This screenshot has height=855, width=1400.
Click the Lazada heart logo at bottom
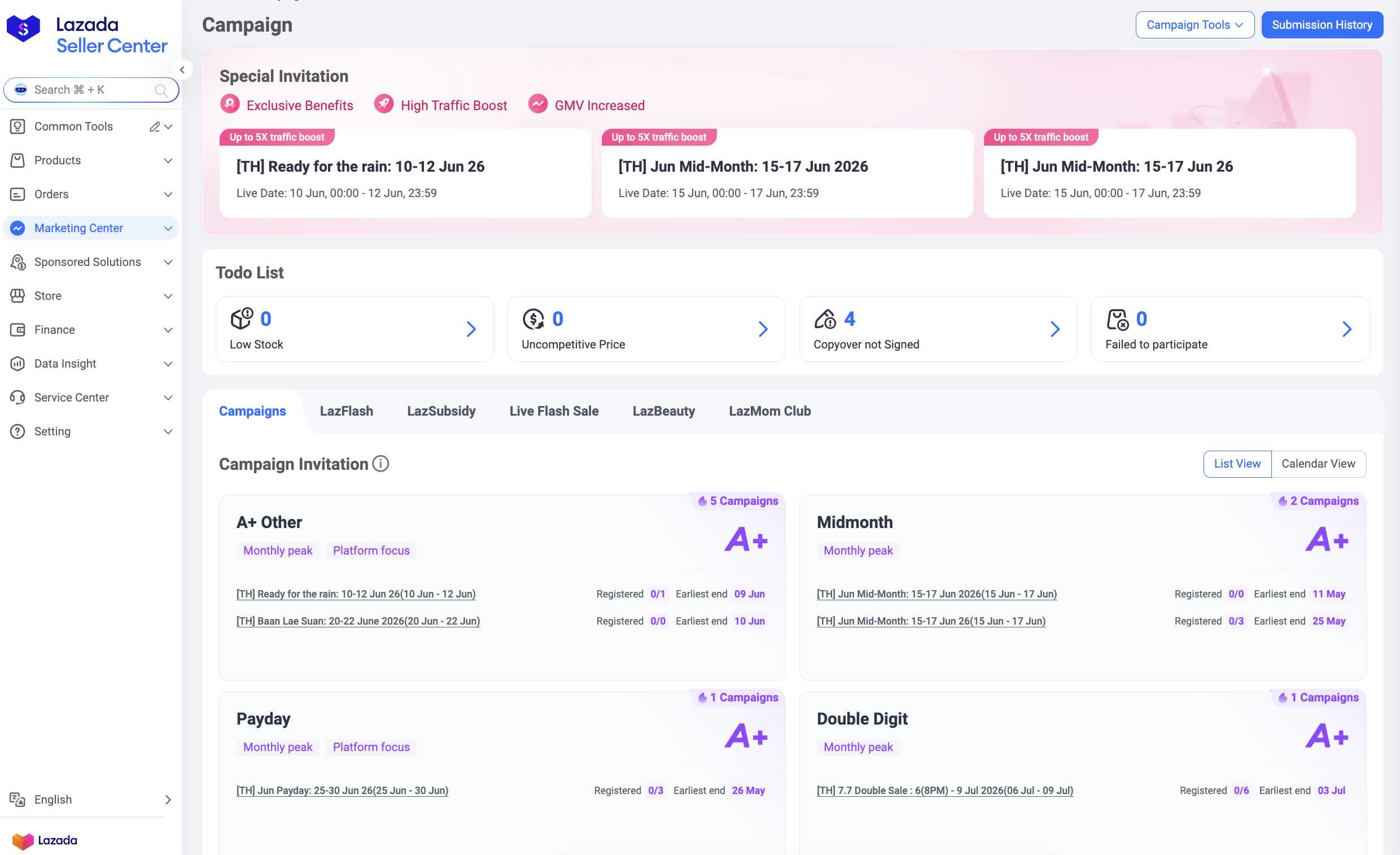[23, 841]
